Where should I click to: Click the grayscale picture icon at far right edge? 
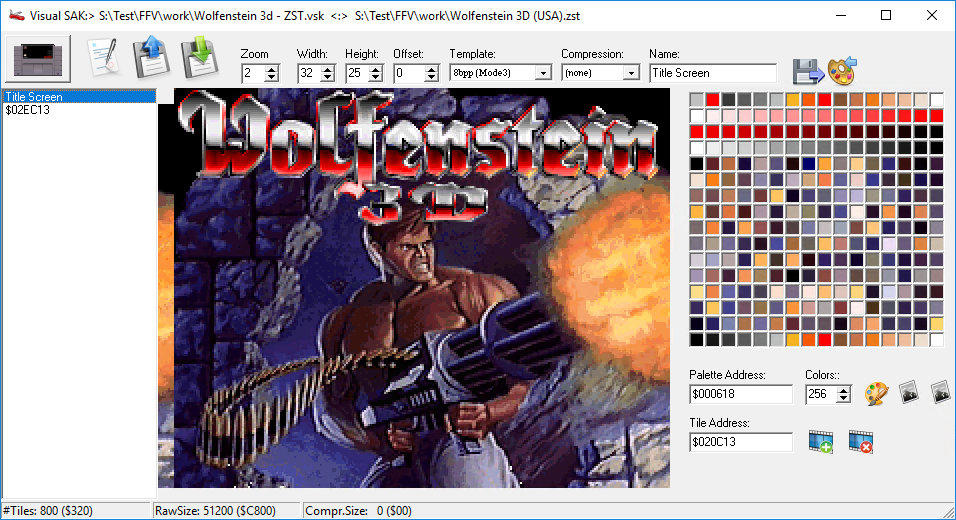[941, 392]
